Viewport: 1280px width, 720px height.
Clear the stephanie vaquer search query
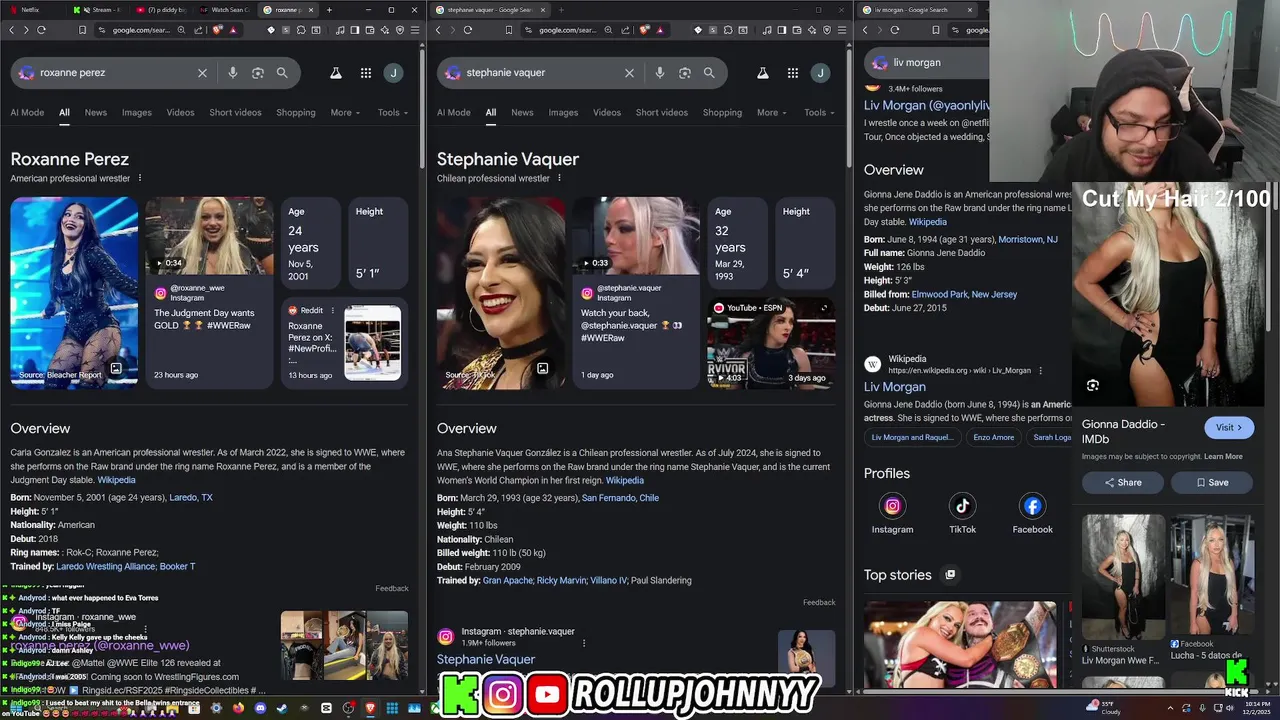pyautogui.click(x=629, y=73)
